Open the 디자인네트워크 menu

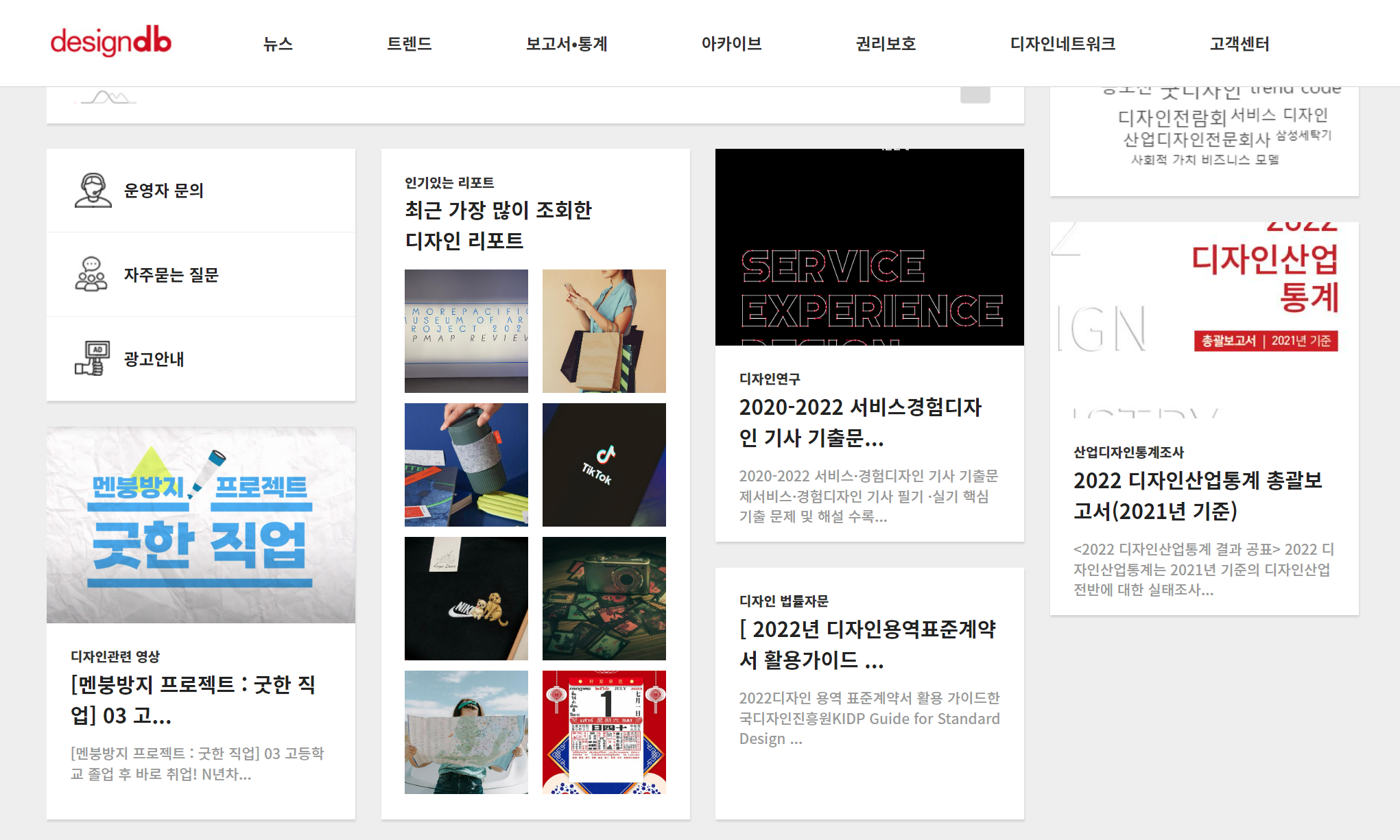[1063, 44]
